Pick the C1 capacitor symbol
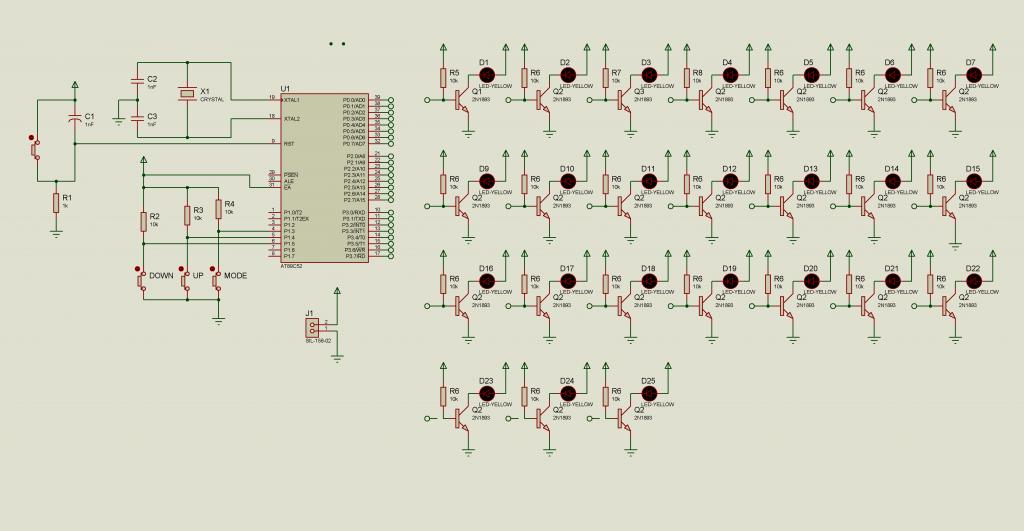 point(75,120)
